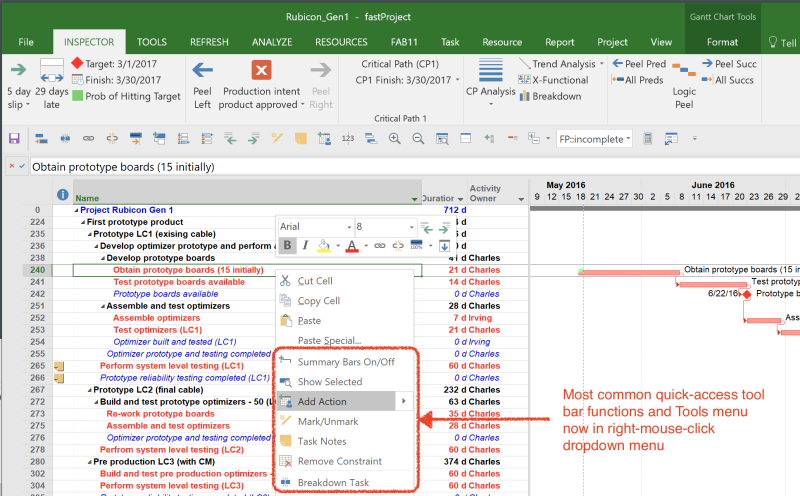The height and width of the screenshot is (496, 800).
Task: Click the Save icon in quick toolbar
Action: pyautogui.click(x=14, y=138)
